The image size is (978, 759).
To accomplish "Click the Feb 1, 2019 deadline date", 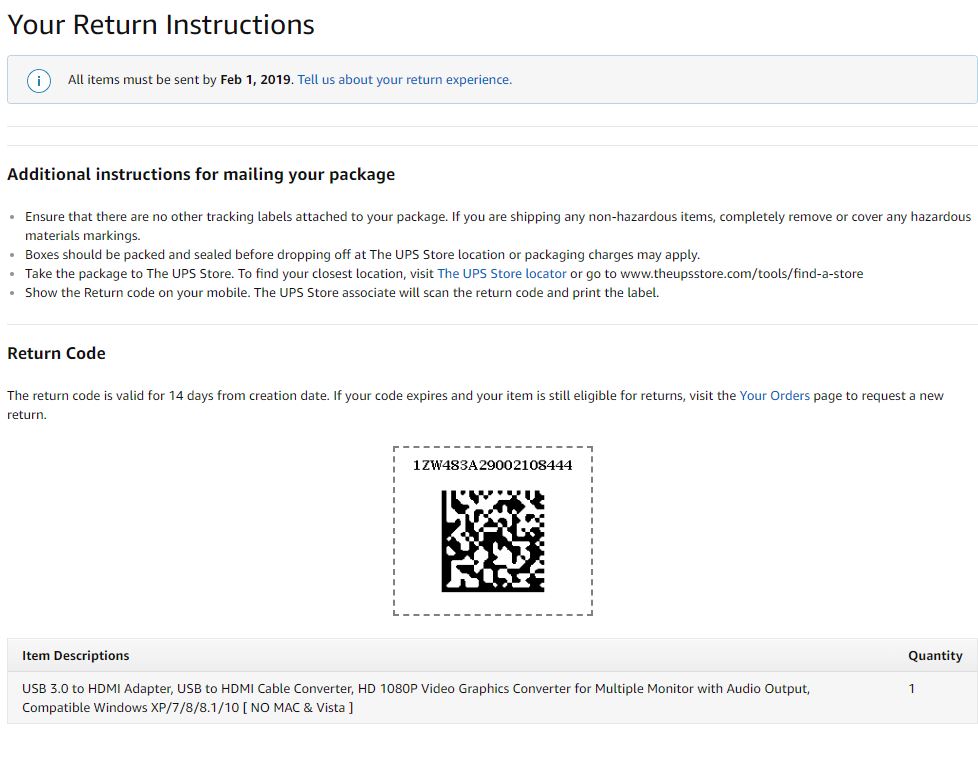I will coord(256,80).
